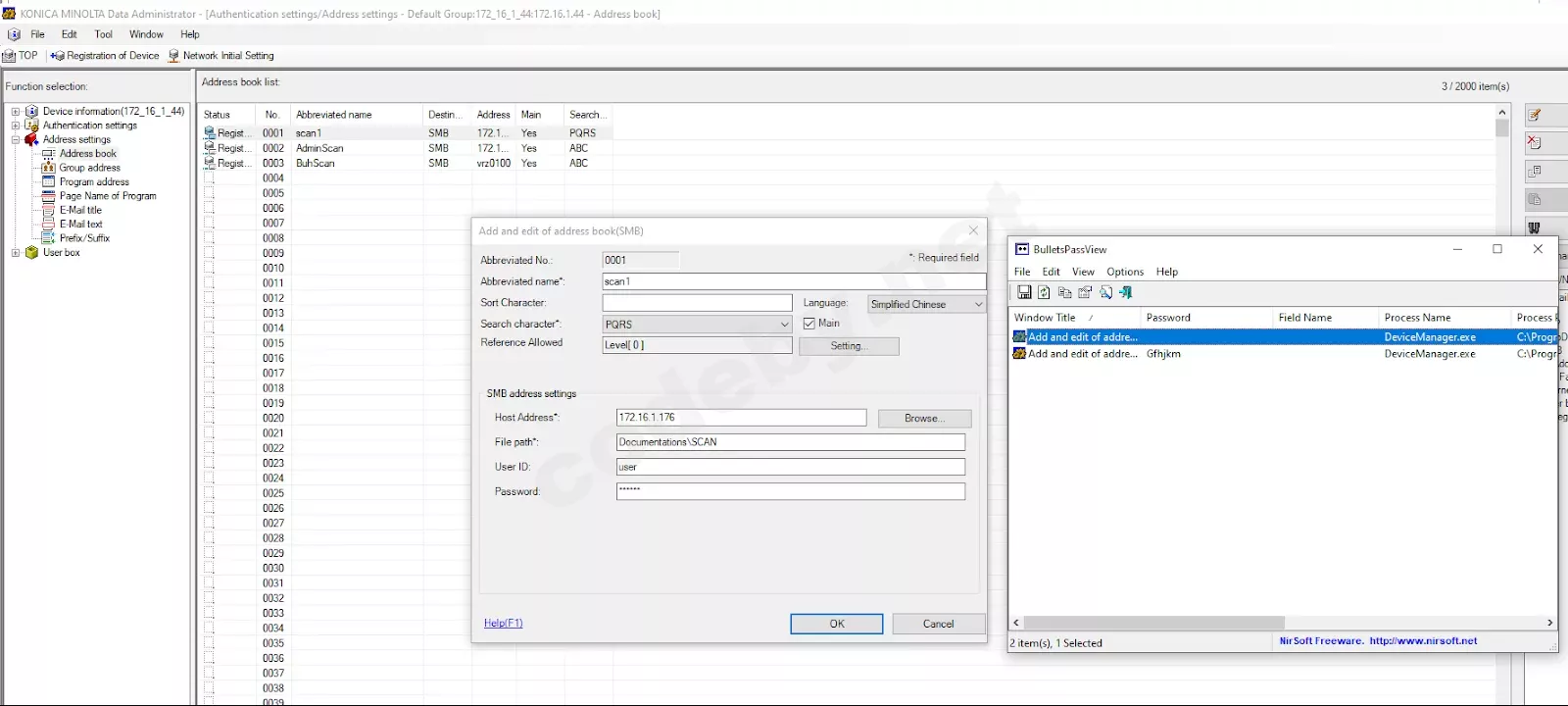
Task: Toggle the Main checkbox
Action: pyautogui.click(x=809, y=324)
